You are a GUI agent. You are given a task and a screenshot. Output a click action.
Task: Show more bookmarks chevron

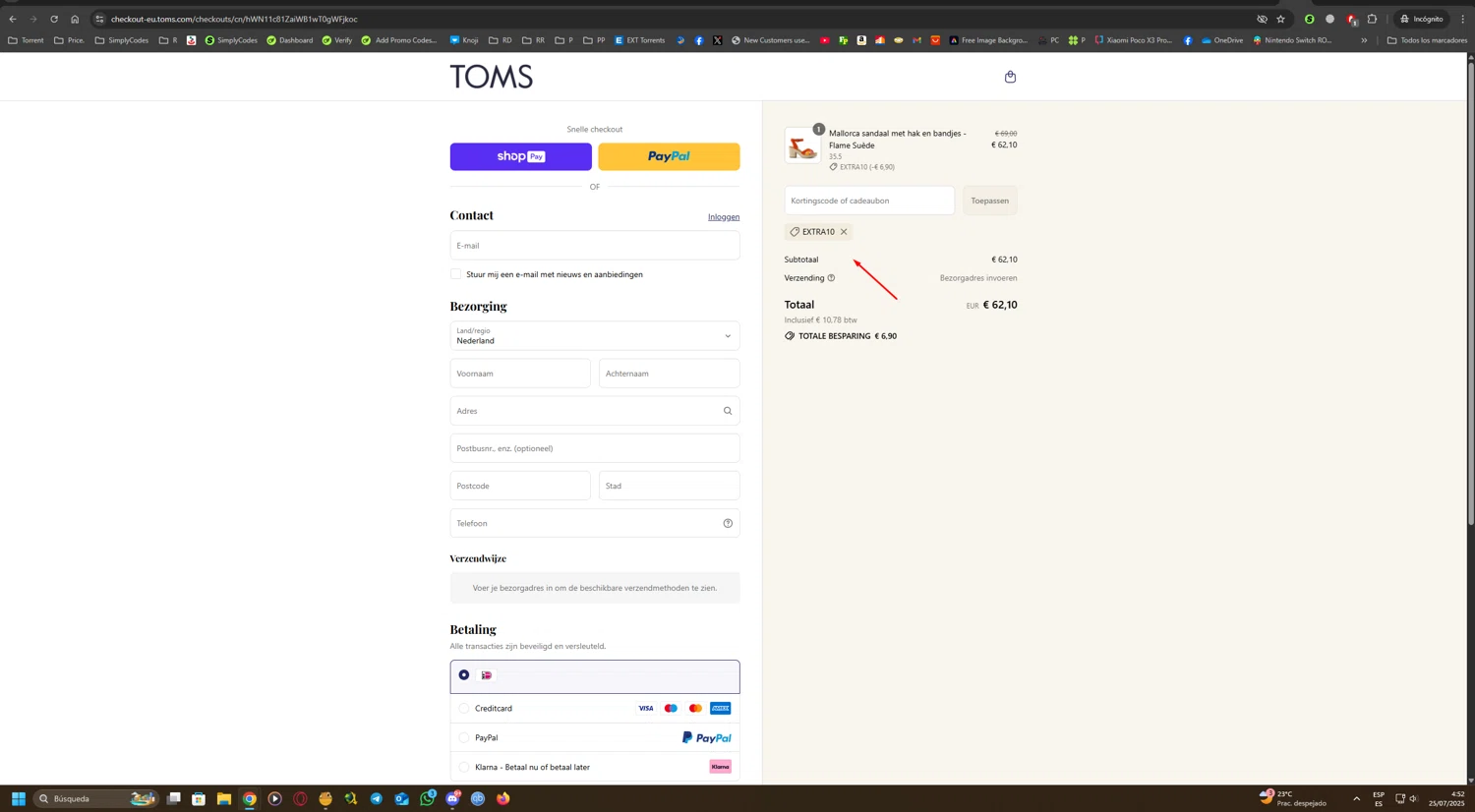1364,40
